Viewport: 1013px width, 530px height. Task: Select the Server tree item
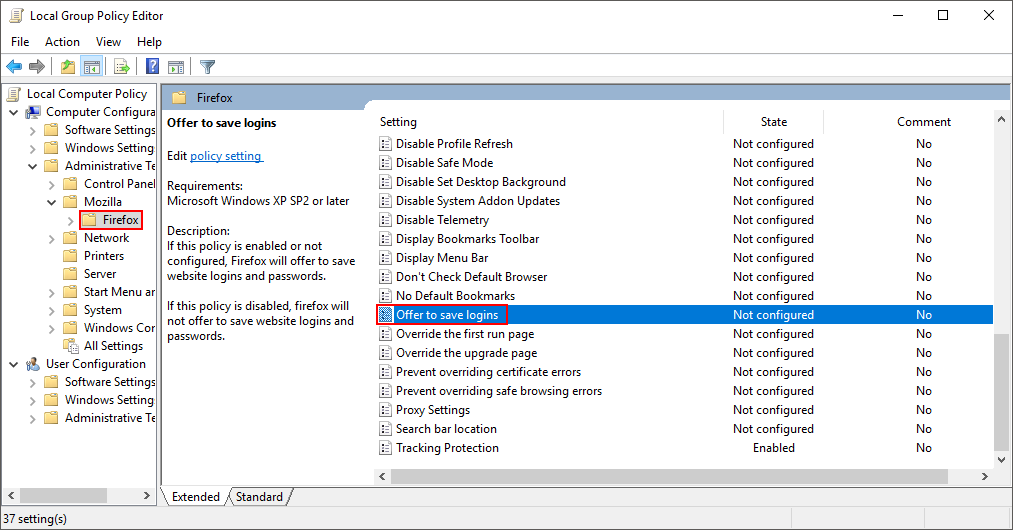(x=99, y=274)
